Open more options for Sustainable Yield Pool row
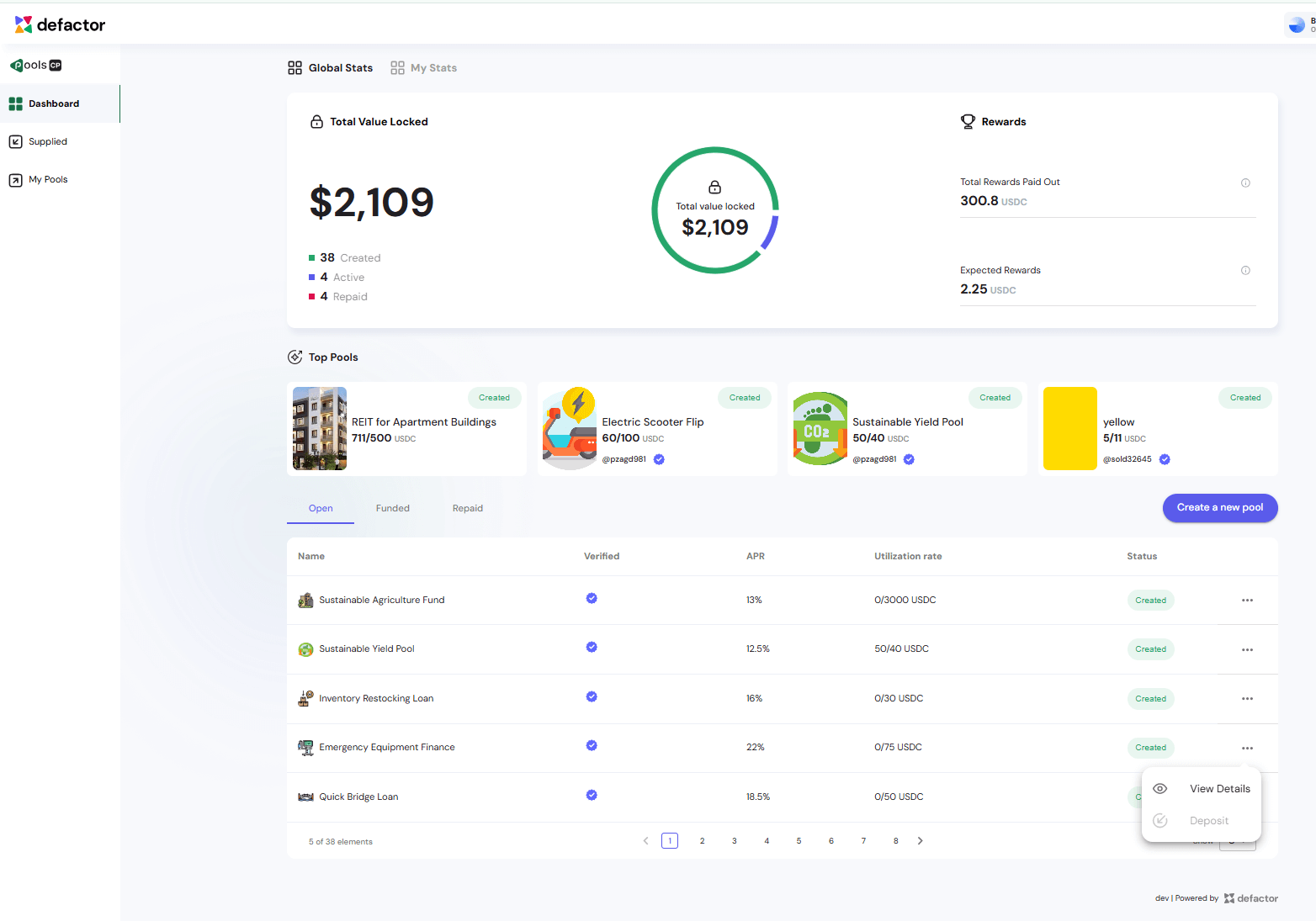This screenshot has width=1316, height=921. point(1247,650)
